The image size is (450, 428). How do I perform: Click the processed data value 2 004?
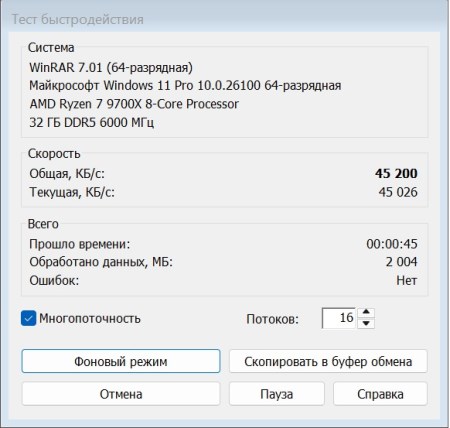[x=402, y=262]
